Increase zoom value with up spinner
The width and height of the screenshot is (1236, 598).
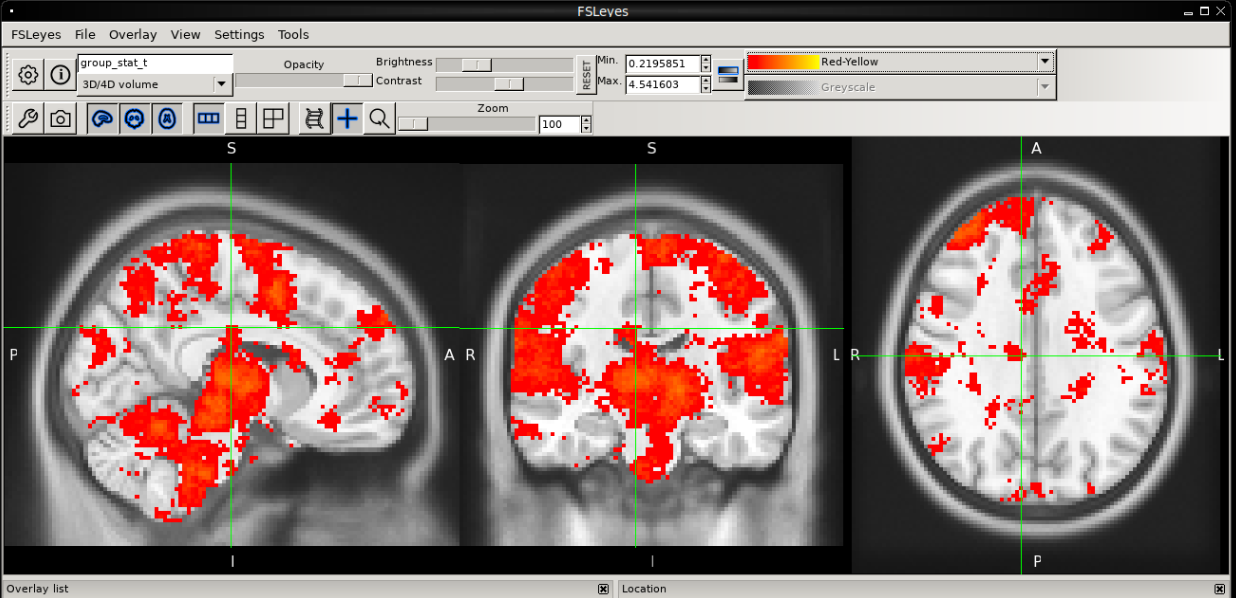(586, 120)
